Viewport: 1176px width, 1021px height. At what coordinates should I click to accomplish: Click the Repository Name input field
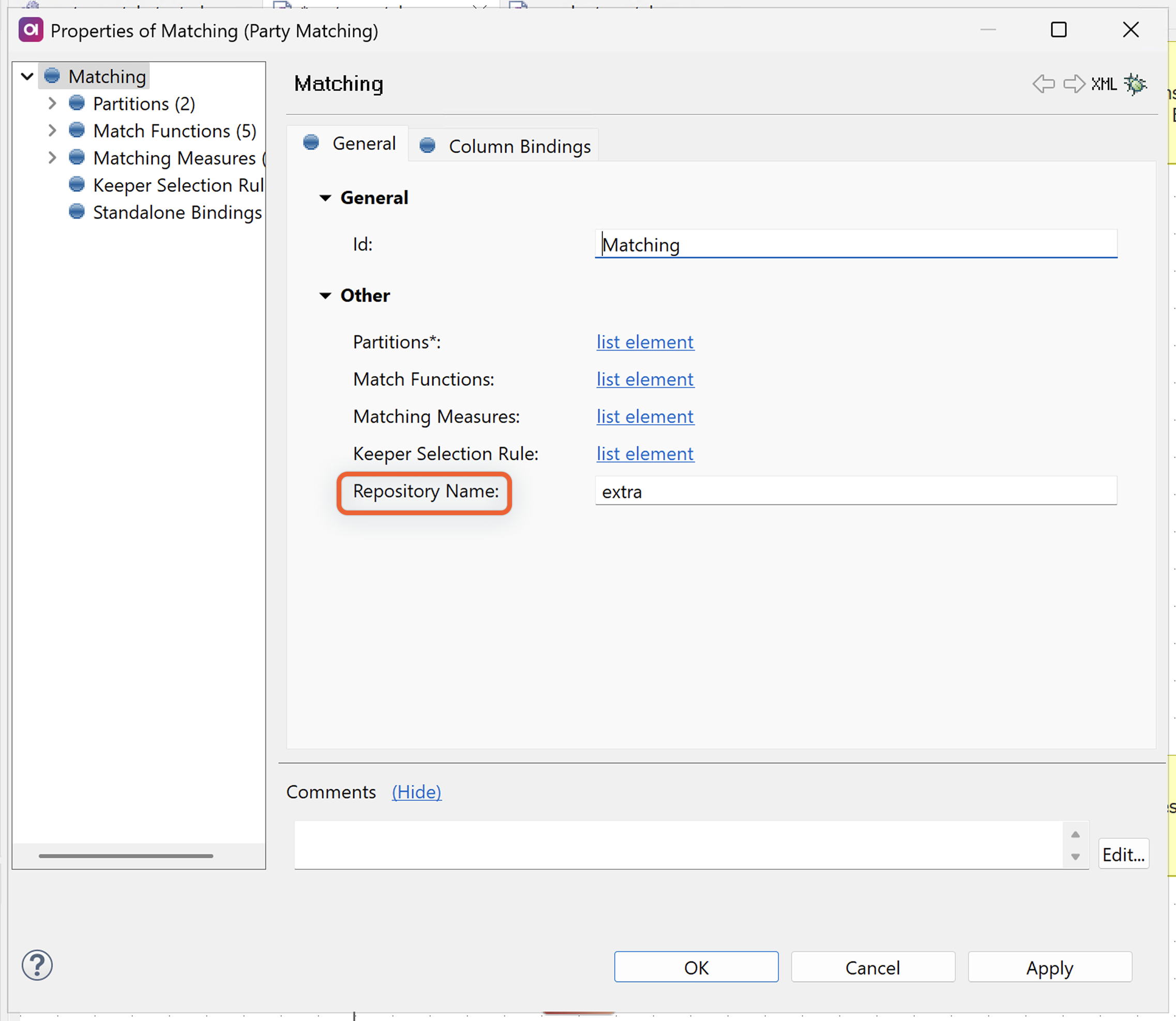click(855, 491)
